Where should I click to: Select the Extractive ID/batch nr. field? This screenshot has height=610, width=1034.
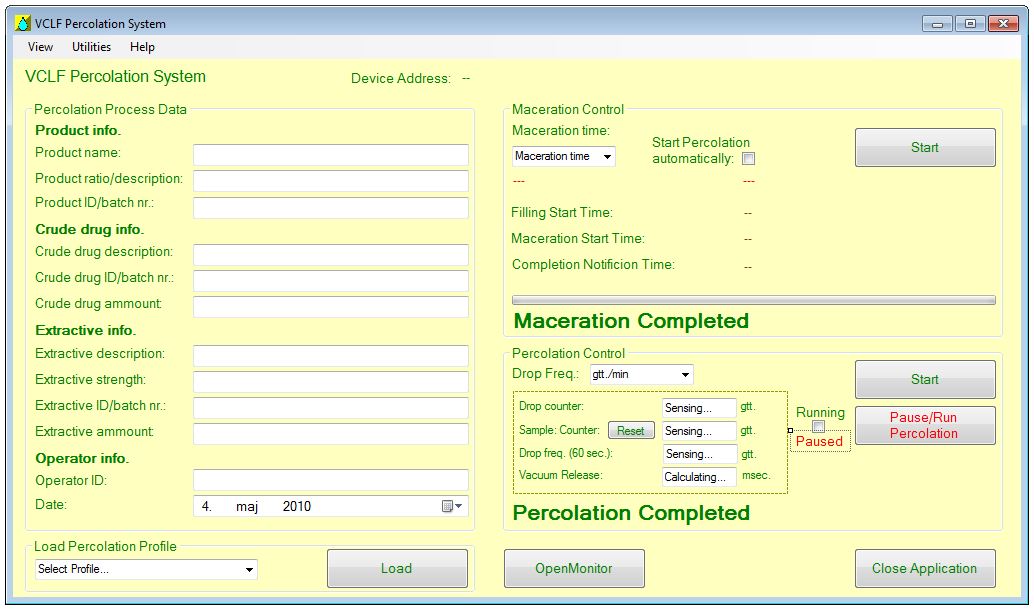[330, 408]
